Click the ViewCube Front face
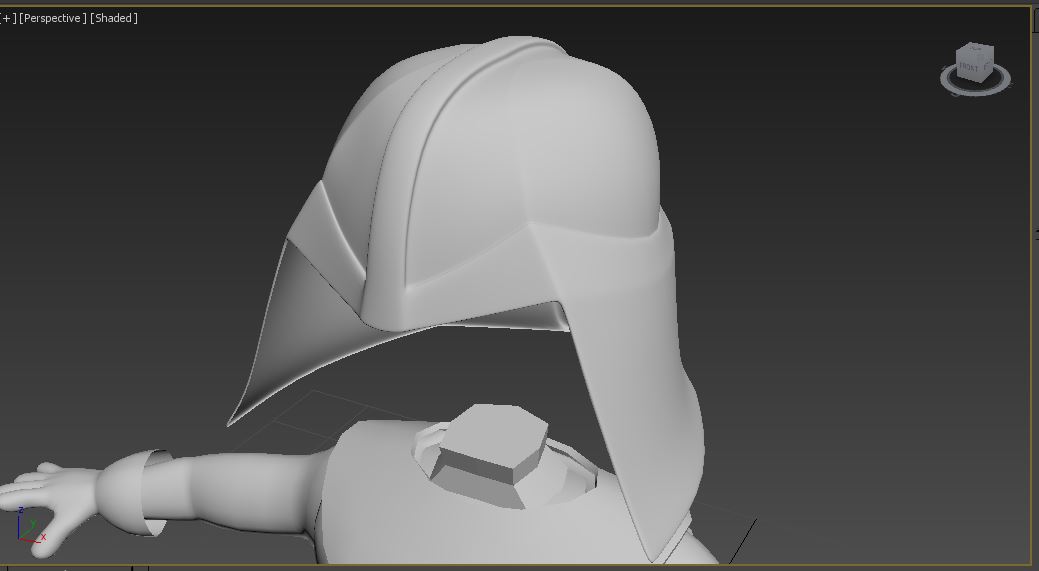The image size is (1039, 571). [x=970, y=68]
